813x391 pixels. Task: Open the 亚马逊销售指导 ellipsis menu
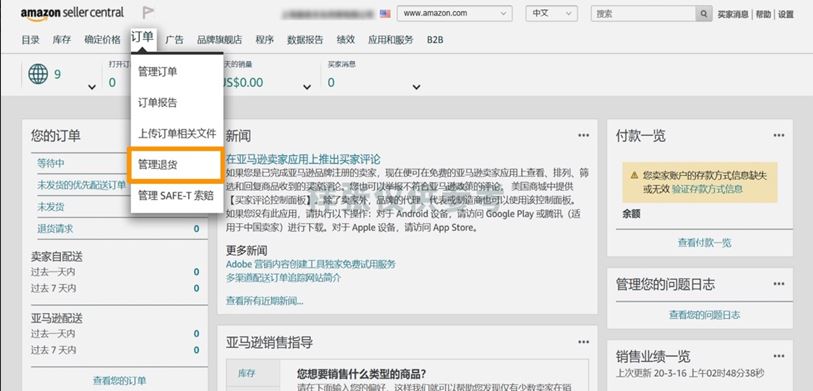tap(583, 342)
